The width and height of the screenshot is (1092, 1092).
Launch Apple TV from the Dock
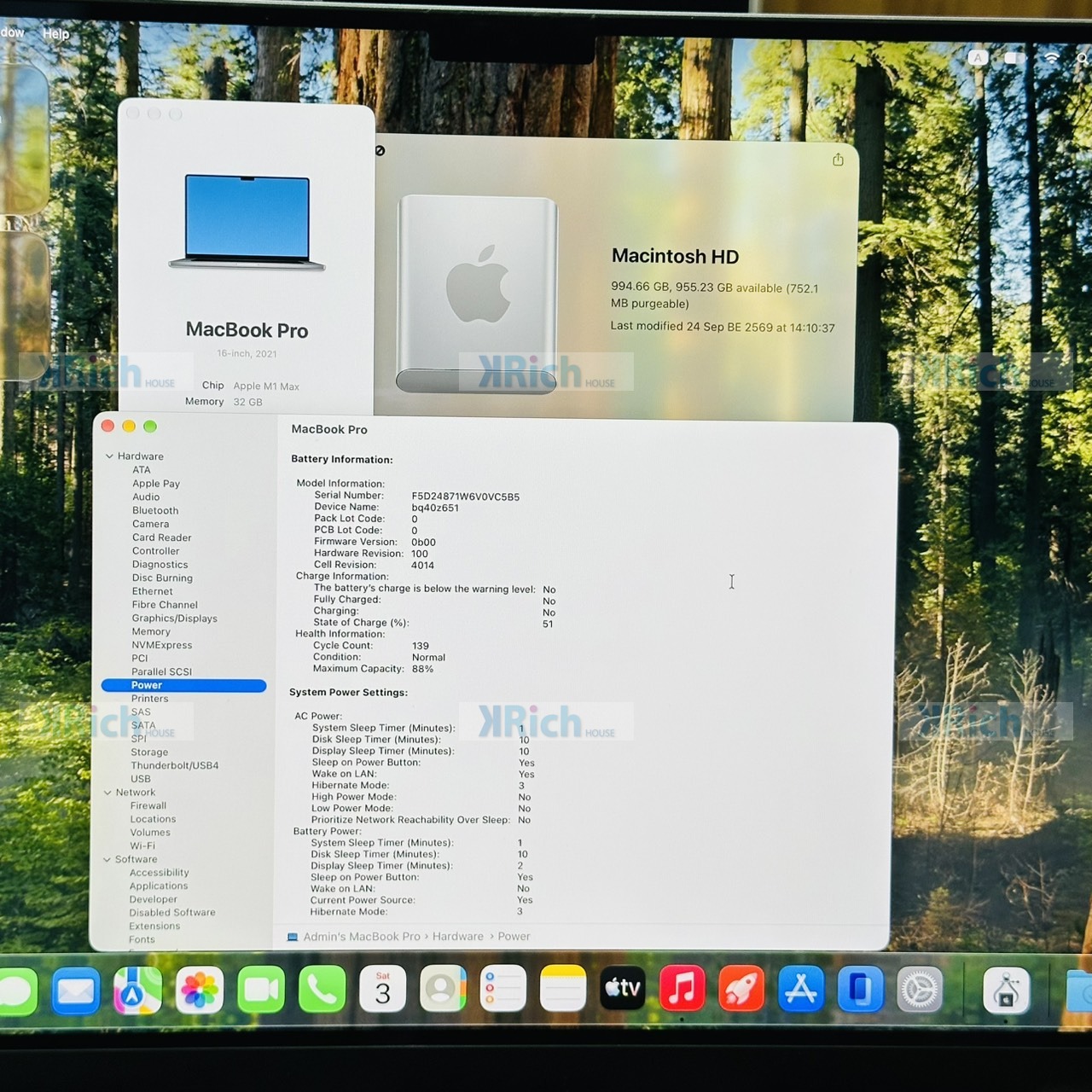[623, 990]
